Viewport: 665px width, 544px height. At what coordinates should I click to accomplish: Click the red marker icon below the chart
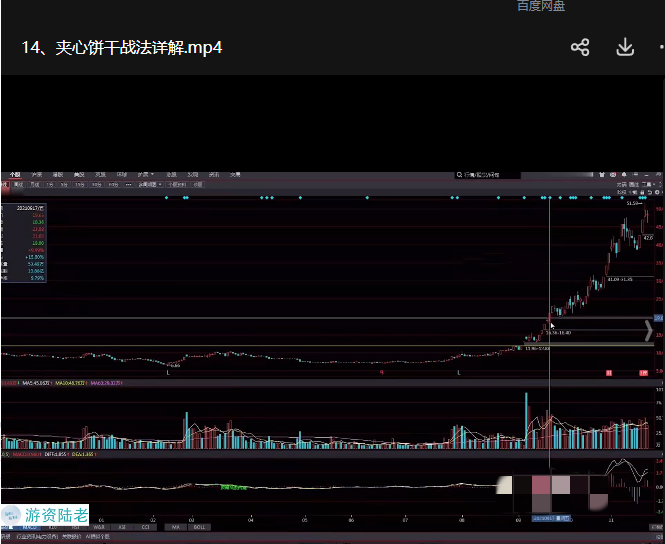coord(608,372)
